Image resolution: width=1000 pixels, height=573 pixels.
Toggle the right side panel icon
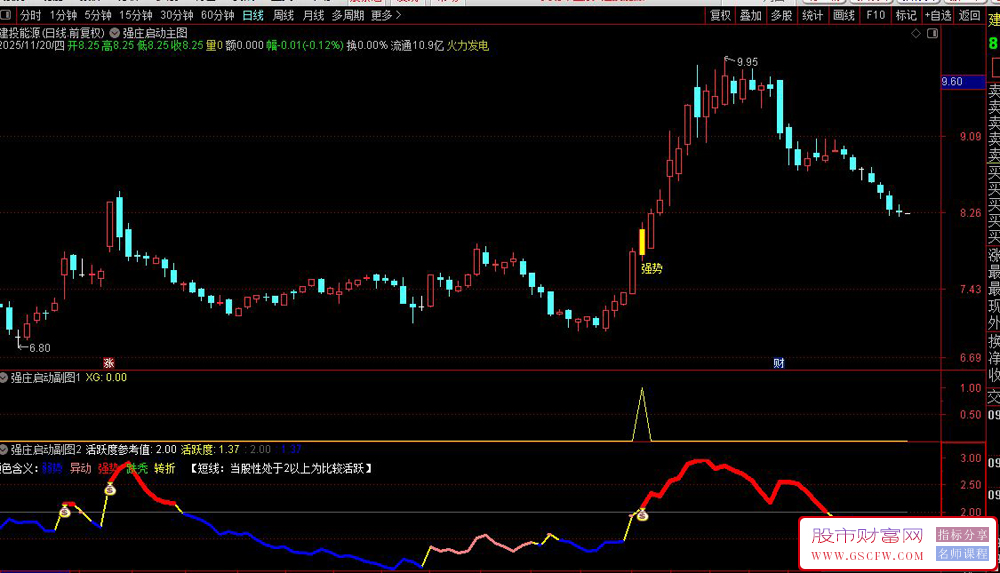pos(932,33)
